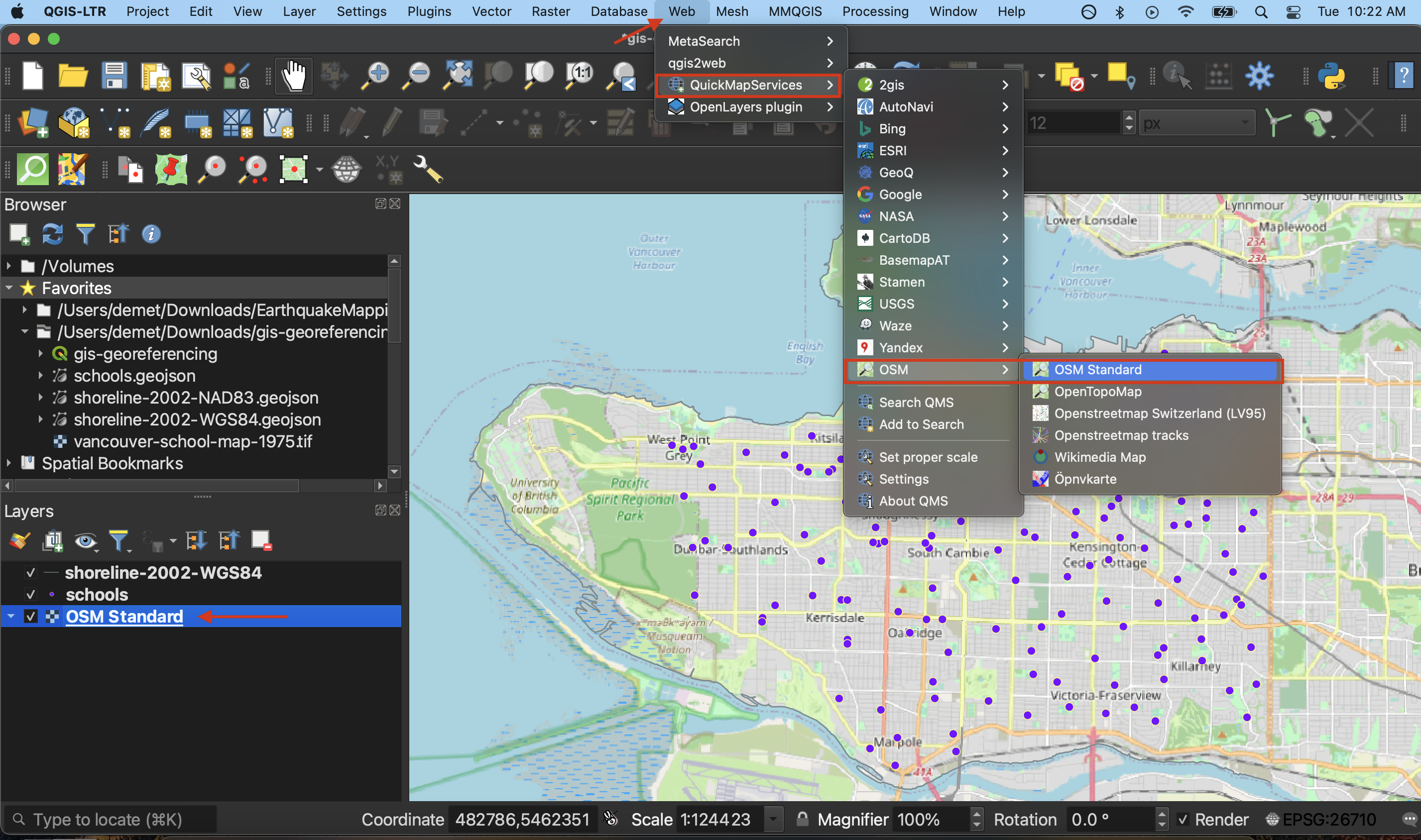The height and width of the screenshot is (840, 1421).
Task: Click the Zoom Out magnifier icon
Action: pos(417,76)
